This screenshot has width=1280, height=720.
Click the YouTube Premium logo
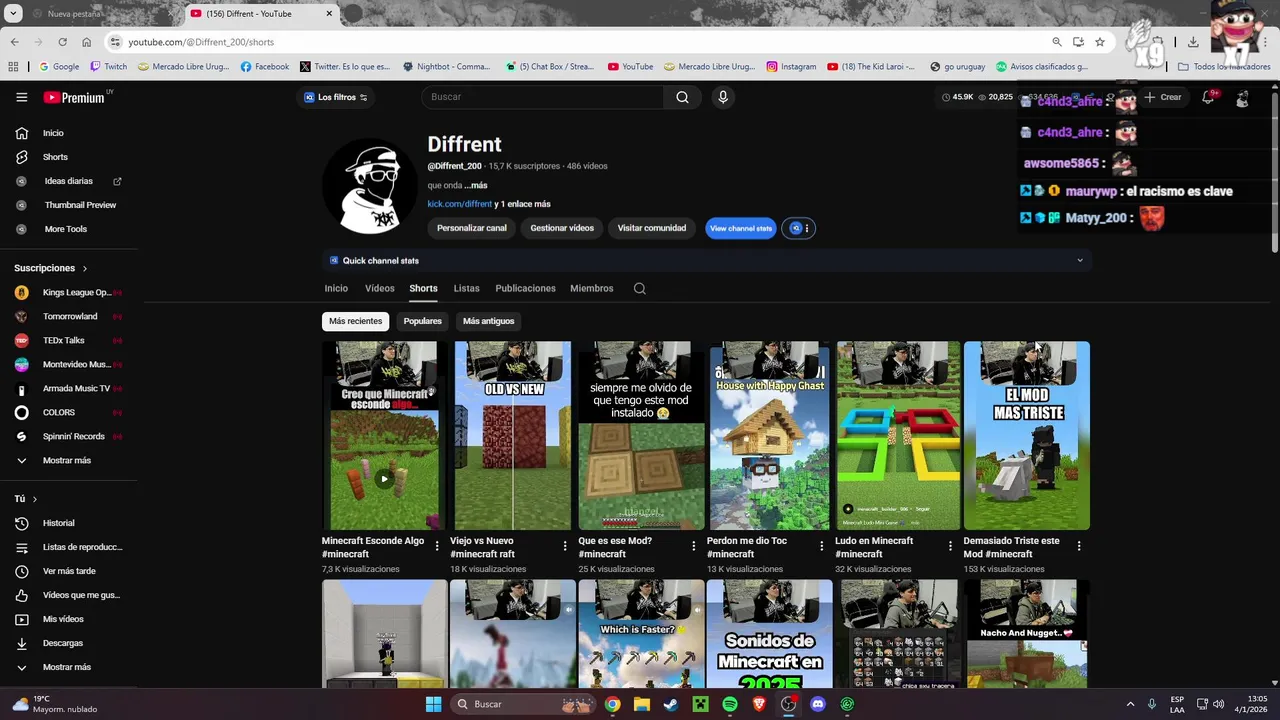coord(76,97)
